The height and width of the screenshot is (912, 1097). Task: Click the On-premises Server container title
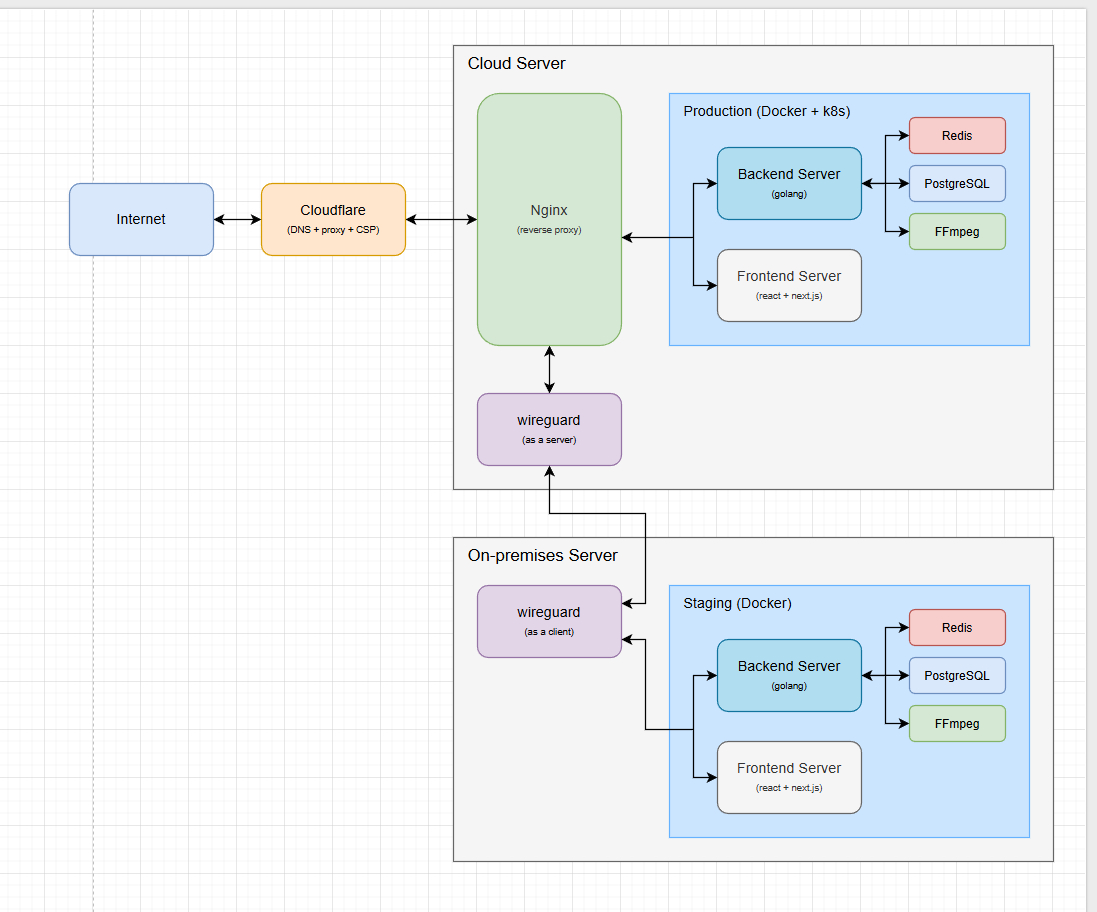click(542, 556)
